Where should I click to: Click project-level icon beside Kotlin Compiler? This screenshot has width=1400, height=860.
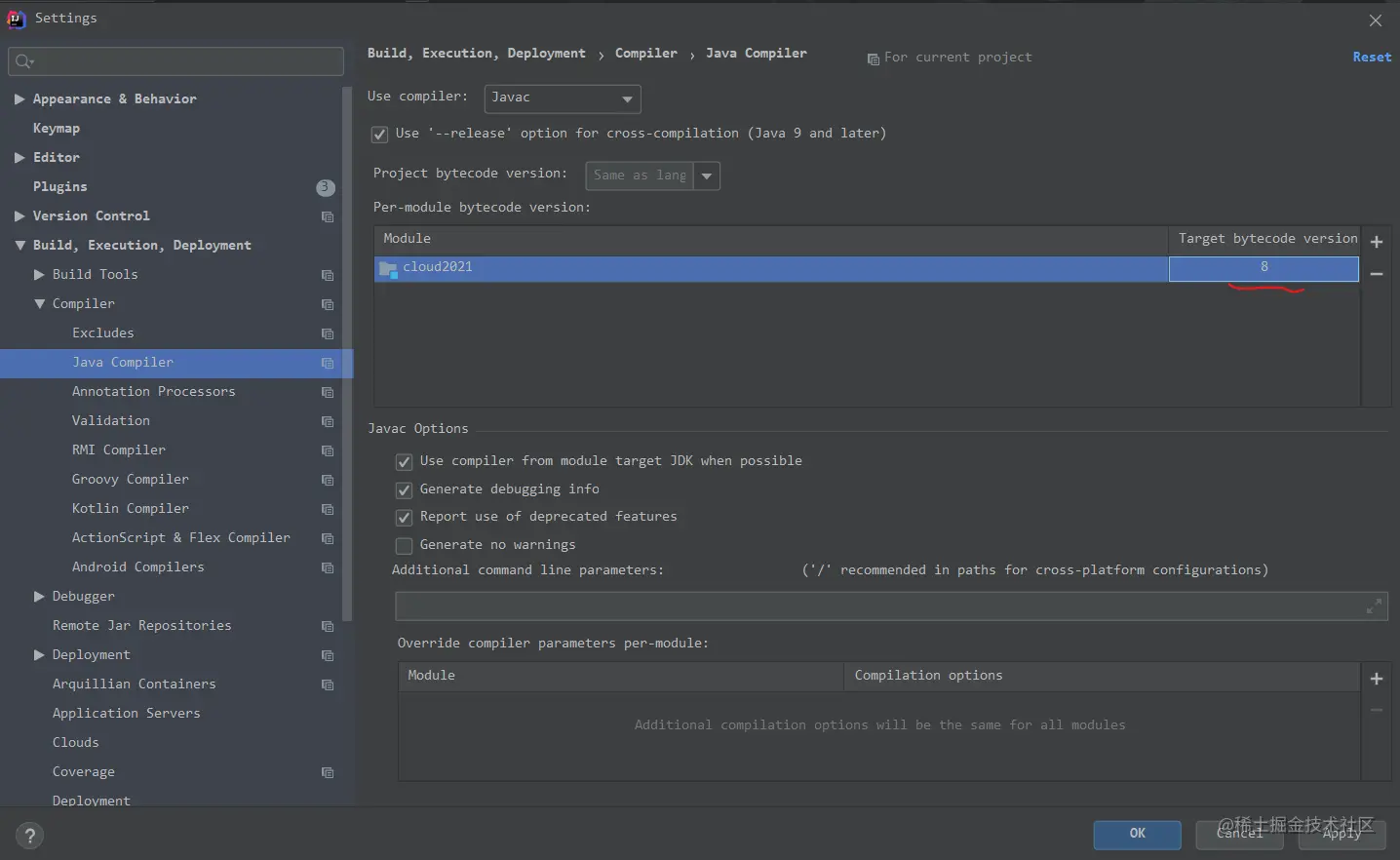pyautogui.click(x=328, y=509)
